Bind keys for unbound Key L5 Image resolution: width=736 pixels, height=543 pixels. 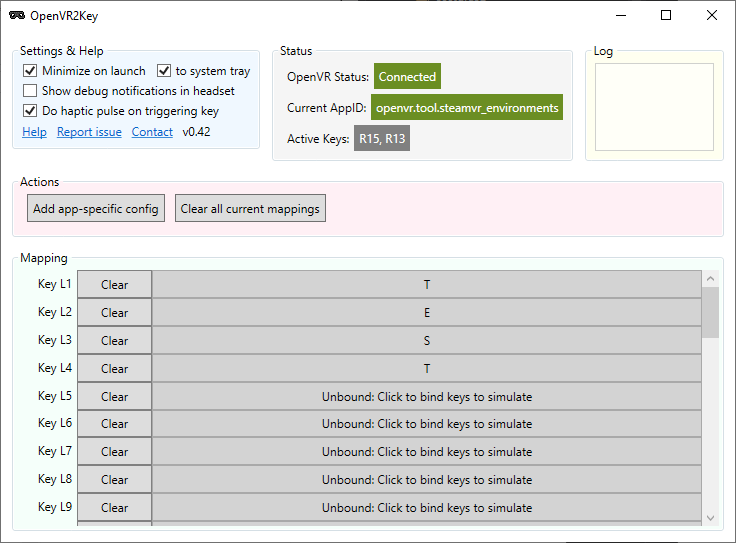427,397
